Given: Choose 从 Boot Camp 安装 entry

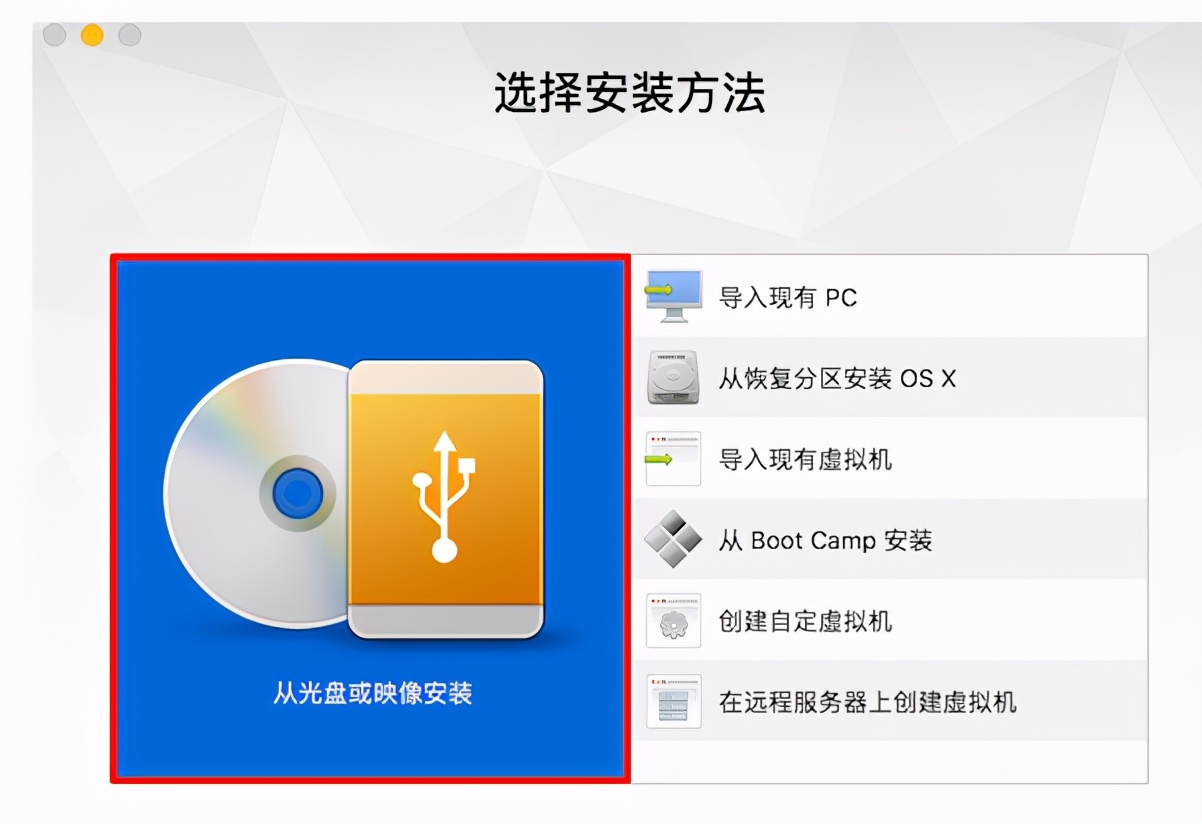Looking at the screenshot, I should (890, 540).
